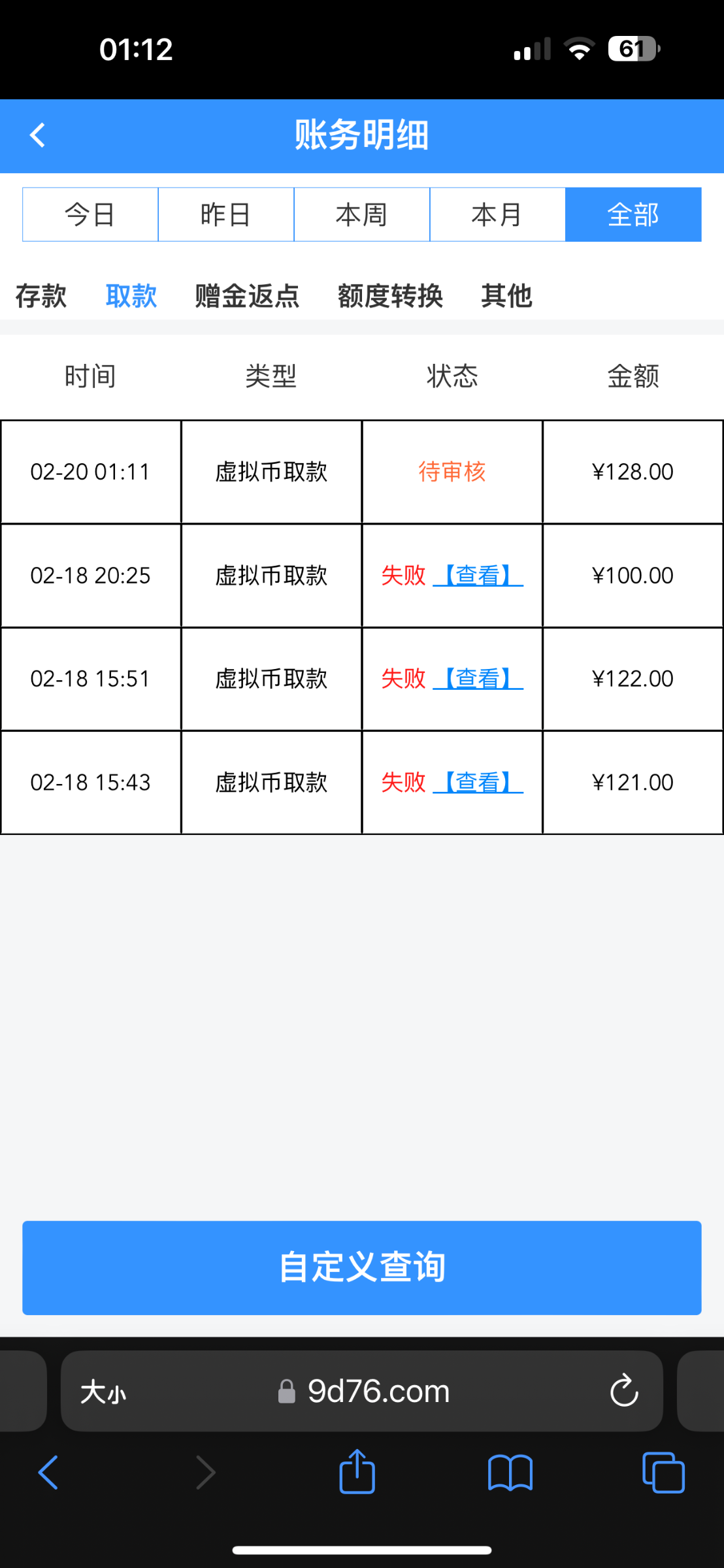Switch to the 赠金返点 tab

click(x=247, y=296)
